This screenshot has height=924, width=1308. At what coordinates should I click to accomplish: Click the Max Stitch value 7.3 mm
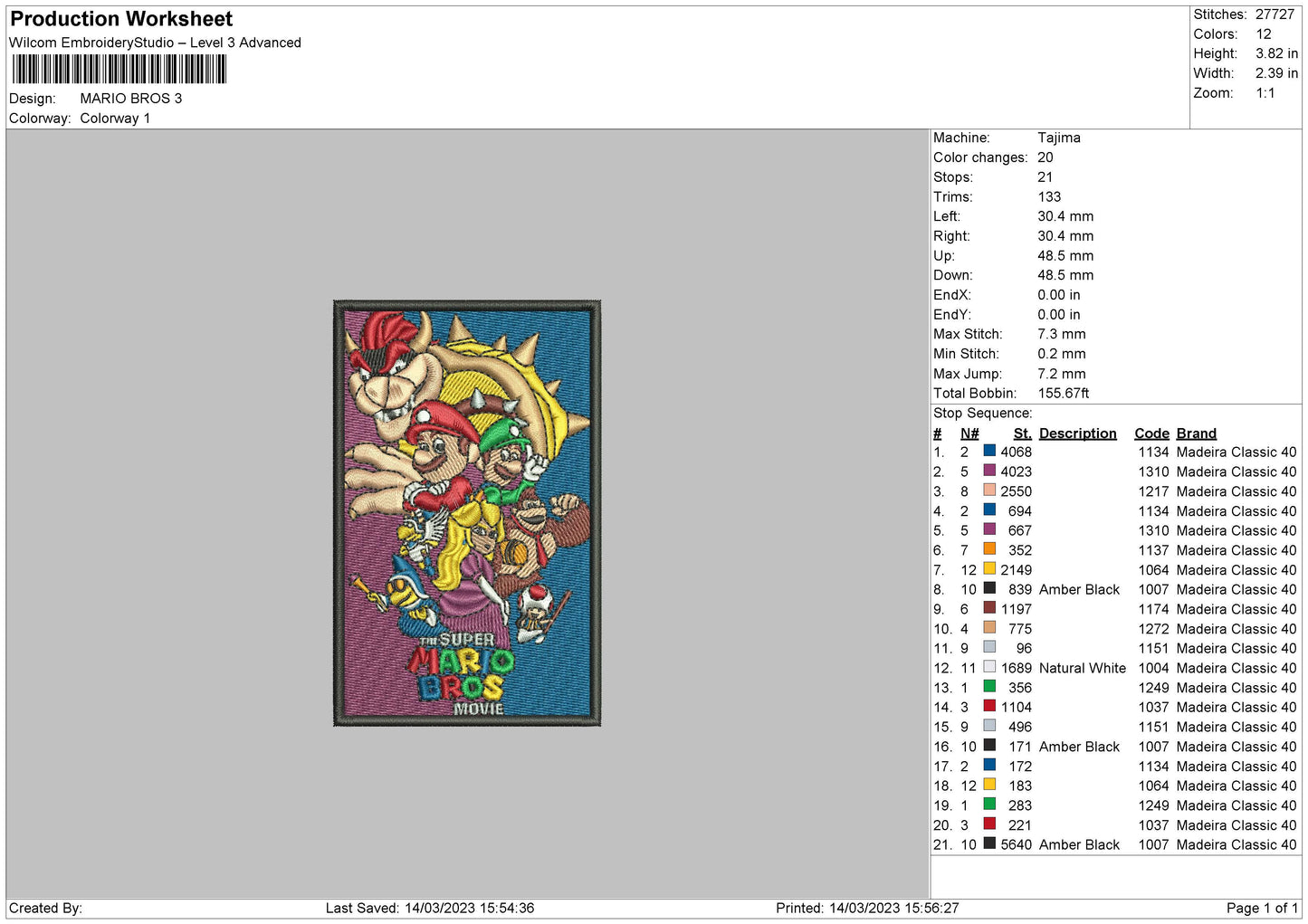tap(1062, 334)
